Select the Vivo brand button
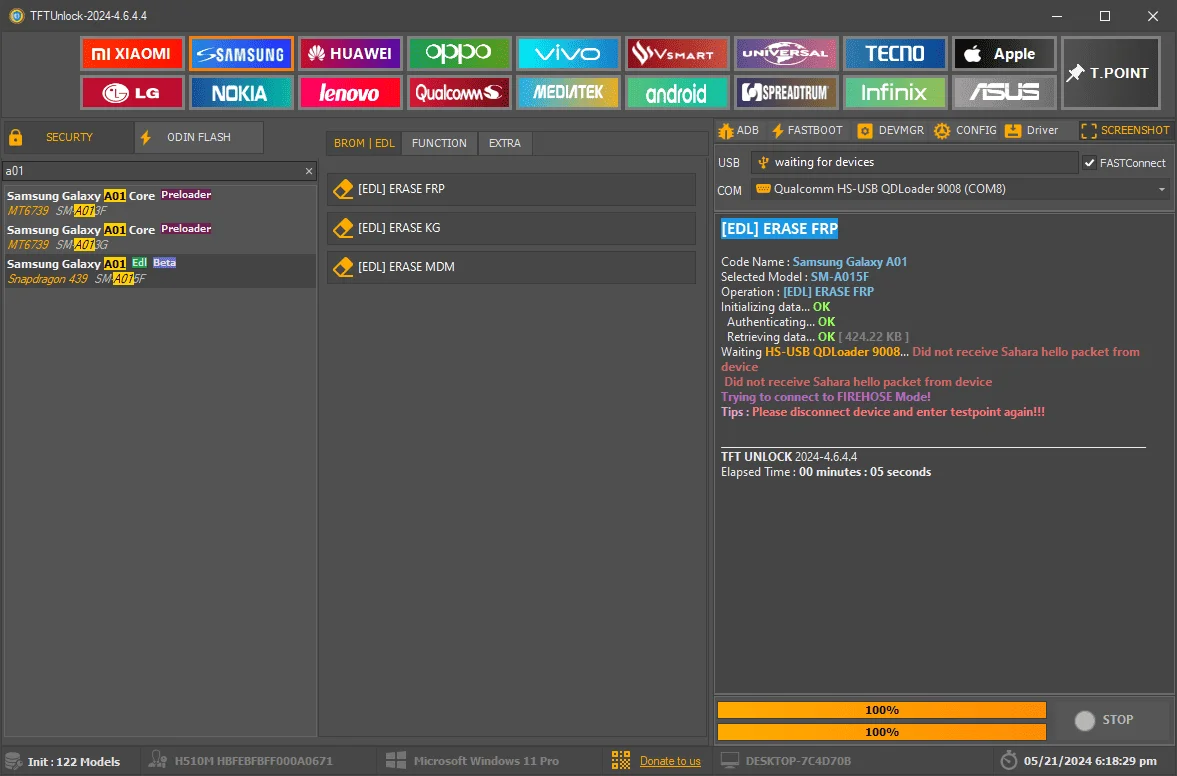Viewport: 1177px width, 776px height. click(568, 53)
